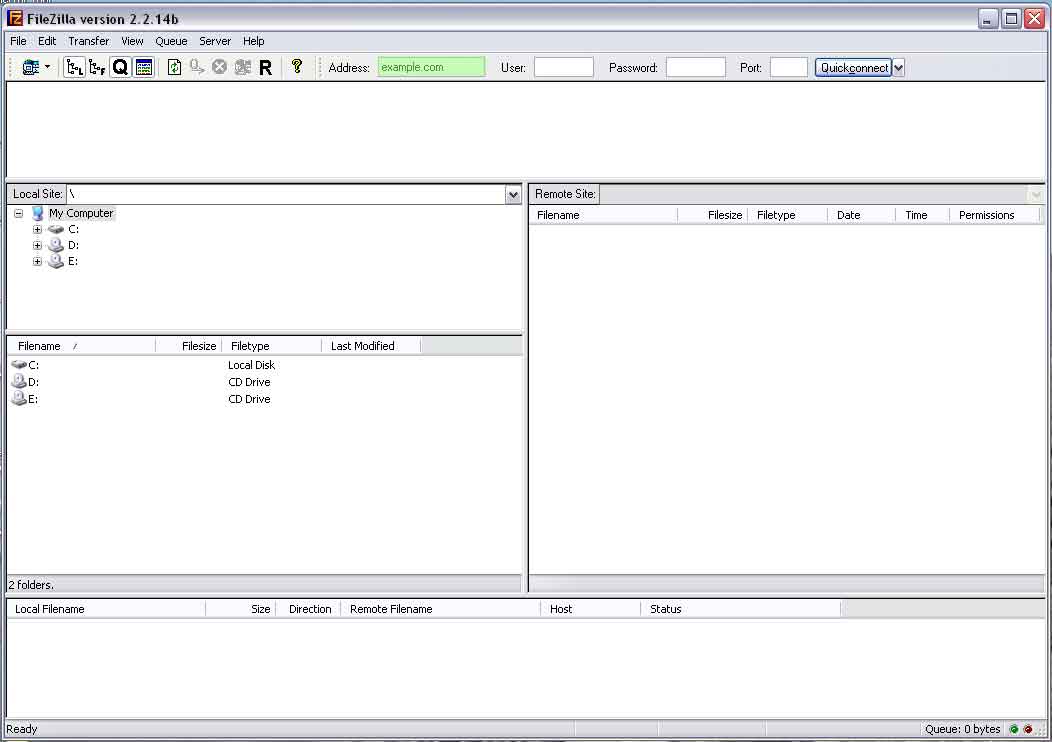Open the Local Site path dropdown
The width and height of the screenshot is (1052, 742).
[x=513, y=195]
